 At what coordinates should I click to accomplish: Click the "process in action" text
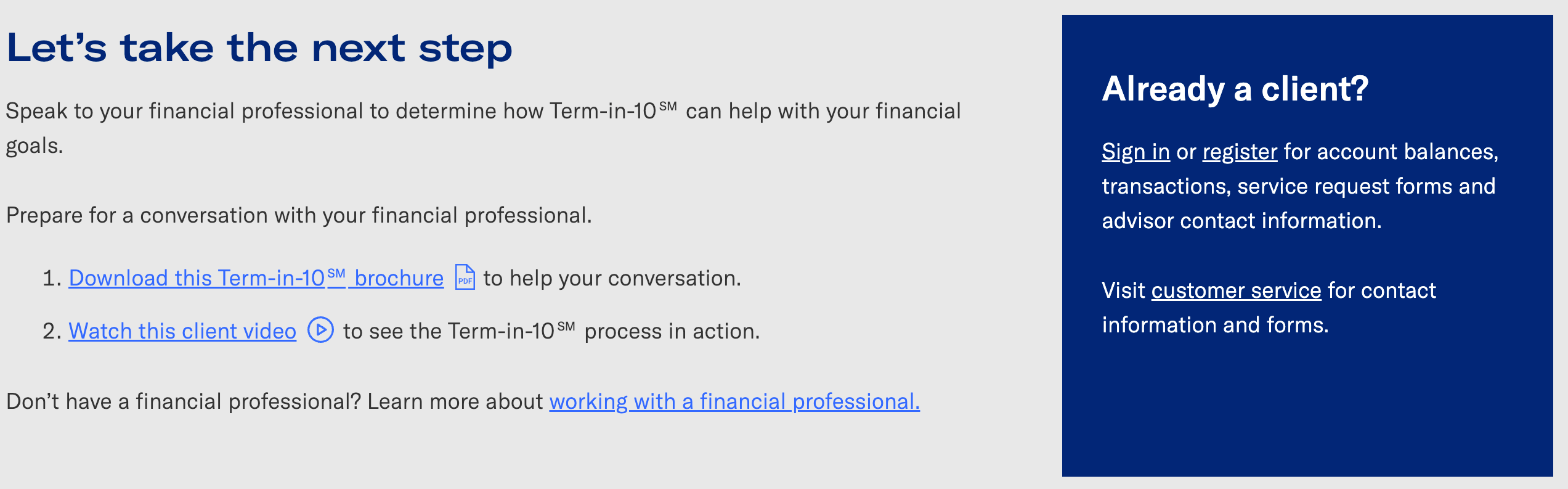pos(672,331)
